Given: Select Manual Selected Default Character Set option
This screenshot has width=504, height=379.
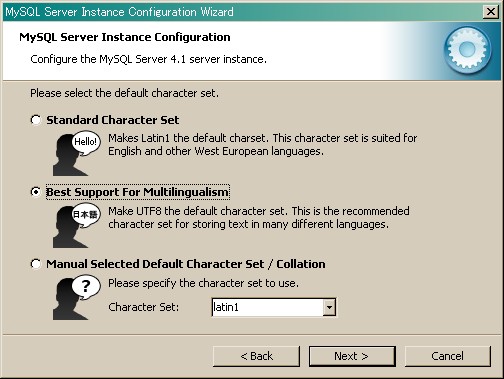Looking at the screenshot, I should point(36,264).
